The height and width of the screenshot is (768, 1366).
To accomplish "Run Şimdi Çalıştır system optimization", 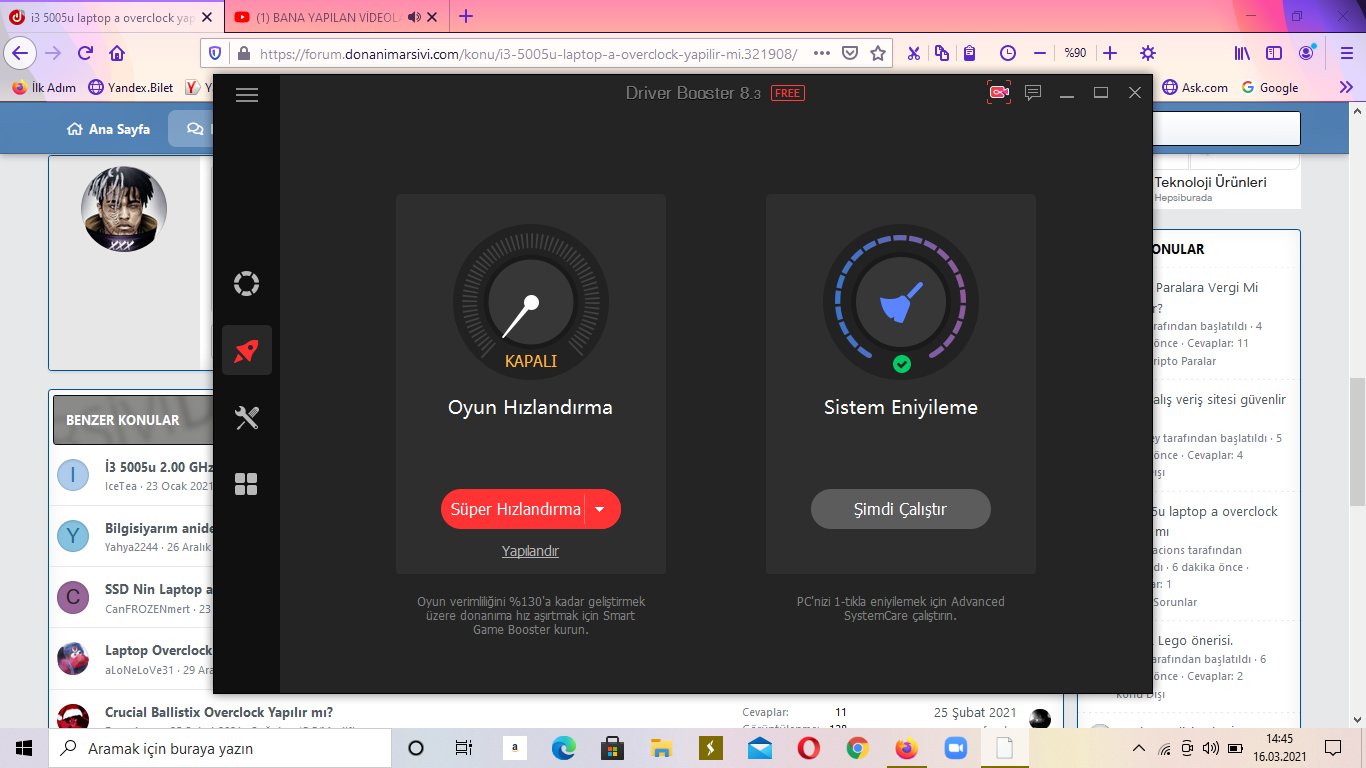I will coord(901,509).
